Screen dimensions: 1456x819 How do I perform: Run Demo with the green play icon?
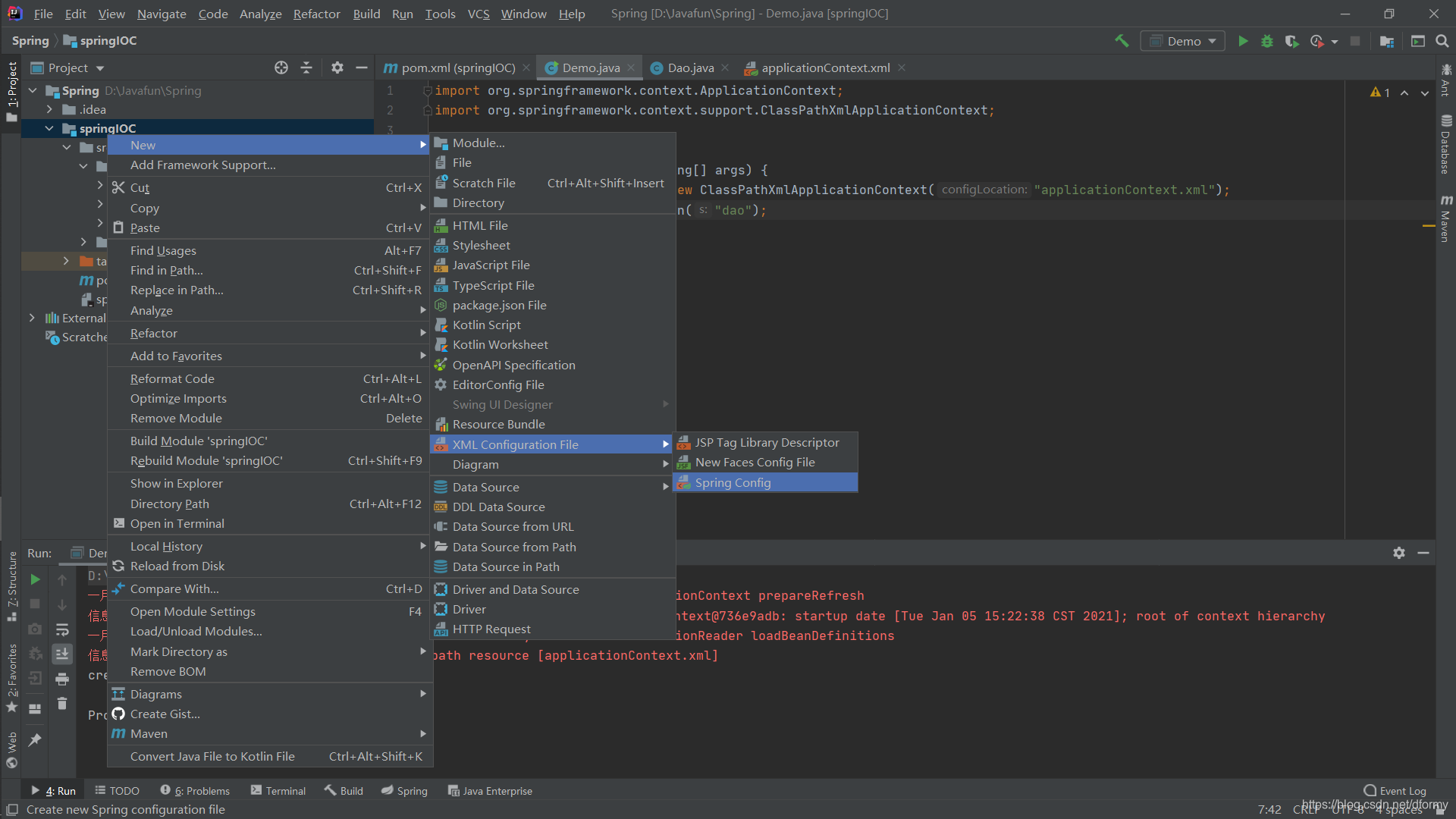1243,41
